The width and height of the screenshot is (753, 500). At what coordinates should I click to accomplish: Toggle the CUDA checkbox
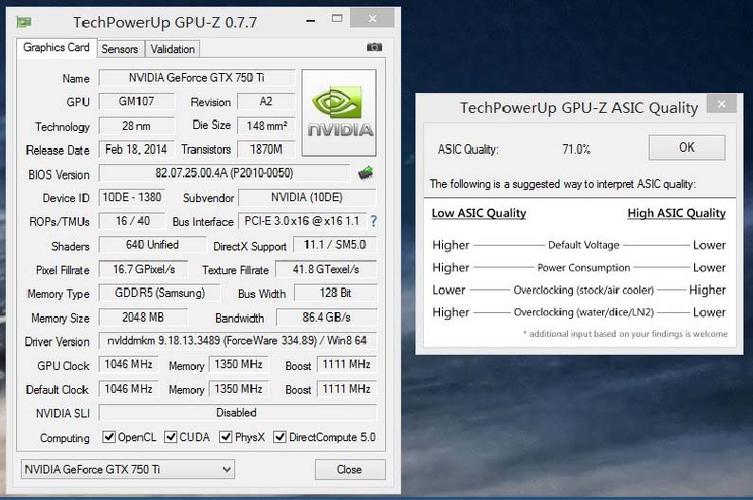coord(170,437)
